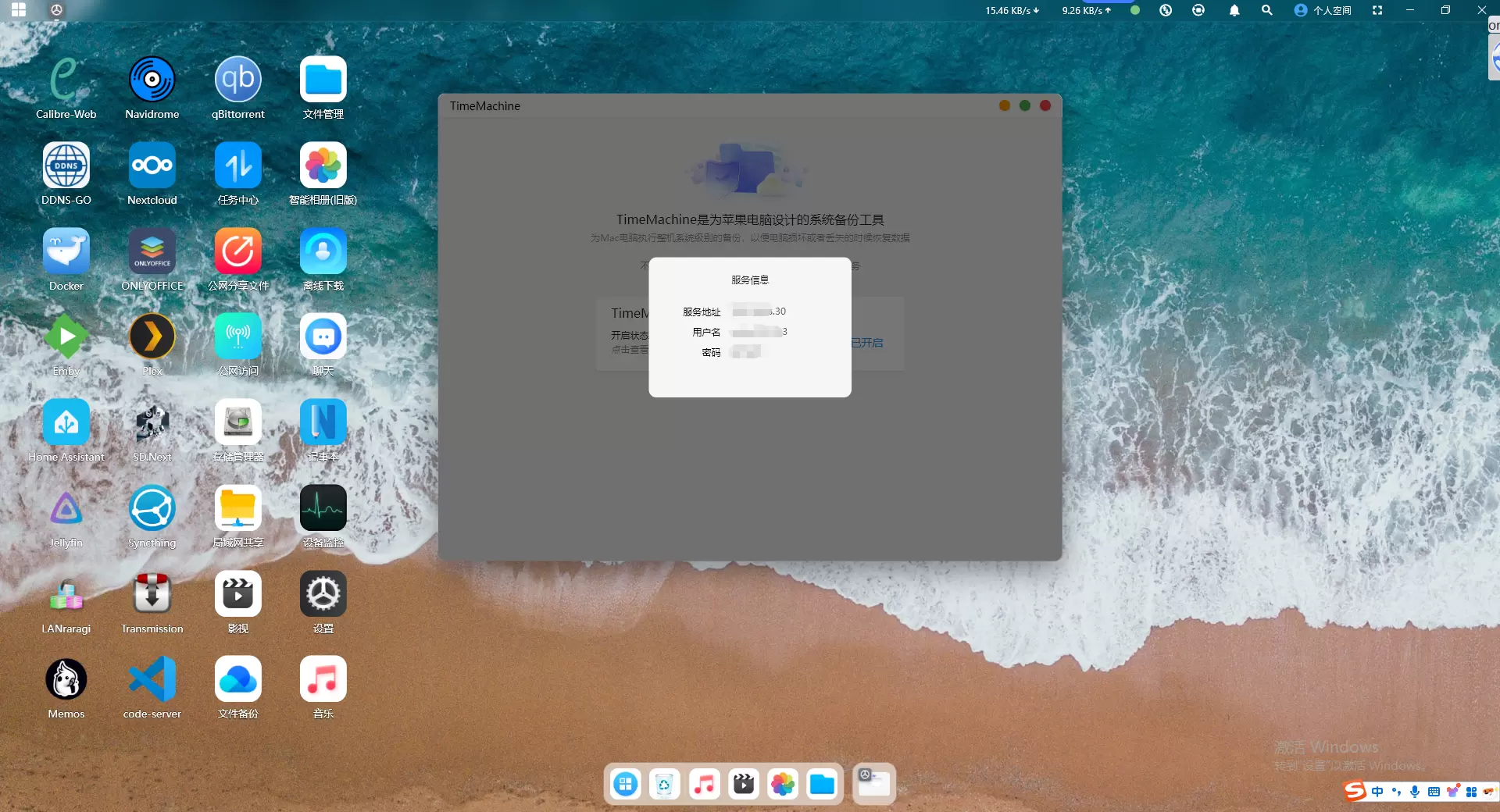The image size is (1500, 812).
Task: Launch code-server from the desktop
Action: [x=152, y=679]
